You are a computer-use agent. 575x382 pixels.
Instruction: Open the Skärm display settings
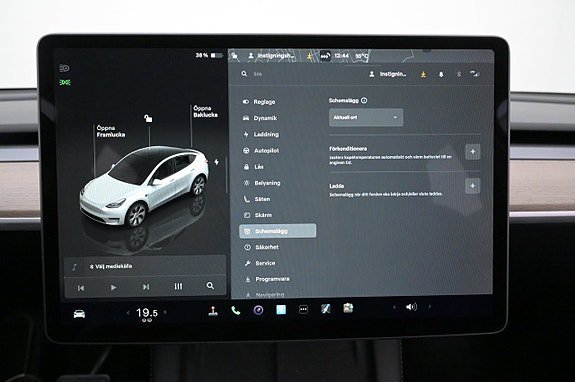258,215
